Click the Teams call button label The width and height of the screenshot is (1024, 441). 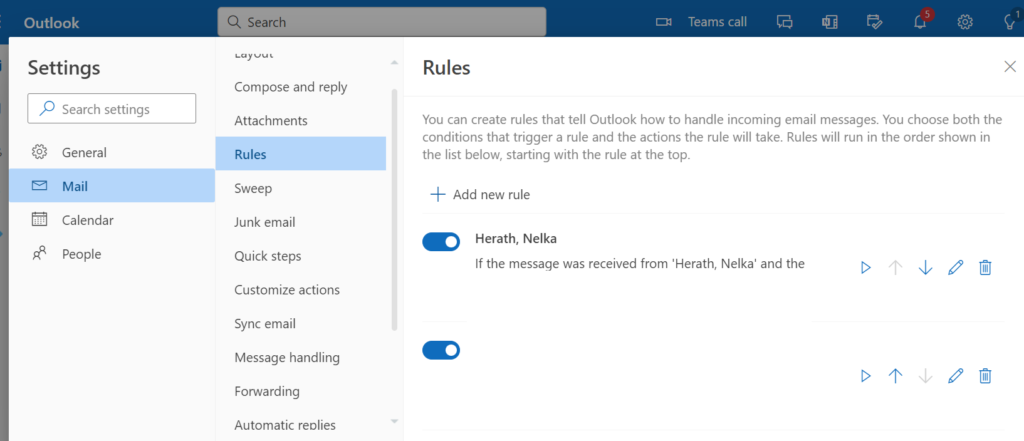pyautogui.click(x=717, y=22)
